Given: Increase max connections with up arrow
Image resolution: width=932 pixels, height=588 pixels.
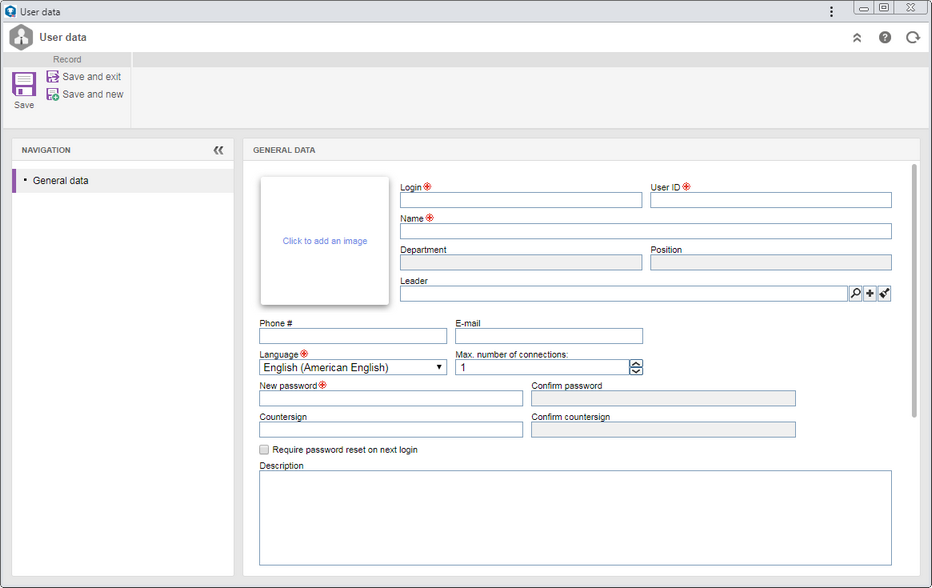Looking at the screenshot, I should tap(635, 363).
